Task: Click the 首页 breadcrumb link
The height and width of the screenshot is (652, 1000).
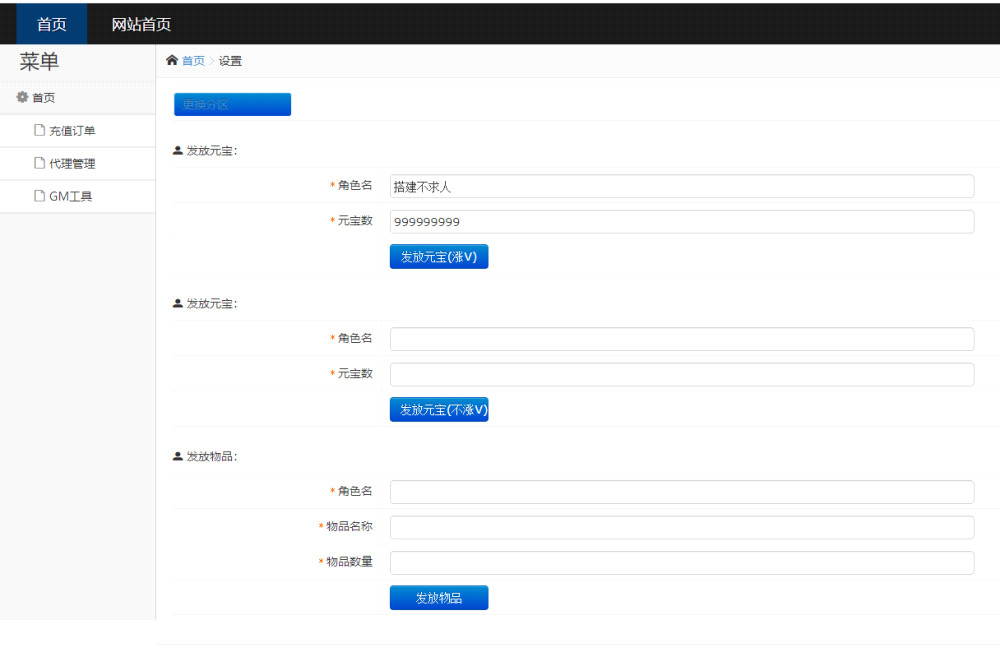Action: tap(193, 61)
